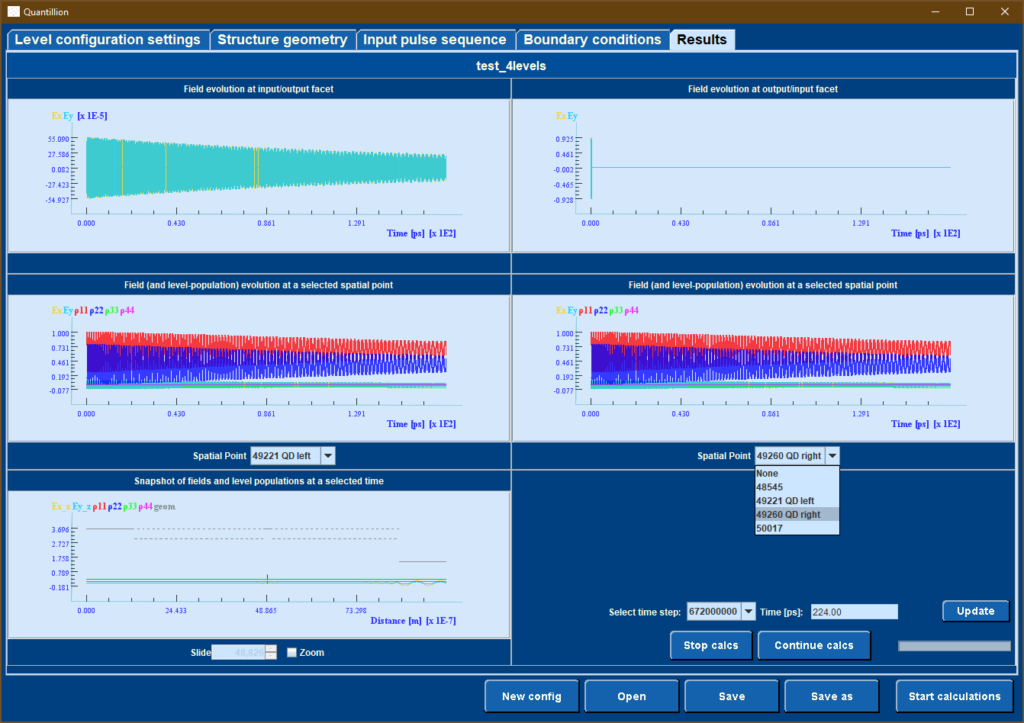This screenshot has width=1024, height=723.
Task: Click the Open button
Action: coord(632,696)
